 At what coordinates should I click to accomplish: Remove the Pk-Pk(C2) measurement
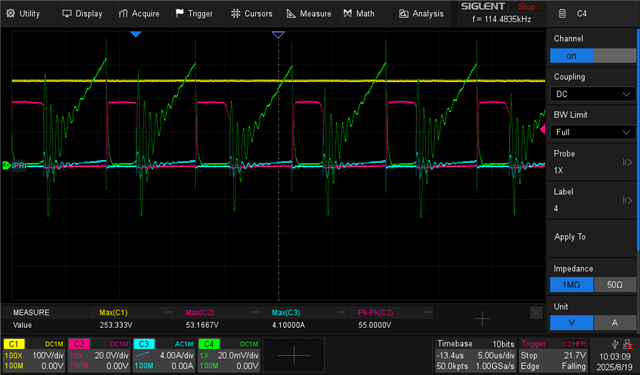[427, 312]
